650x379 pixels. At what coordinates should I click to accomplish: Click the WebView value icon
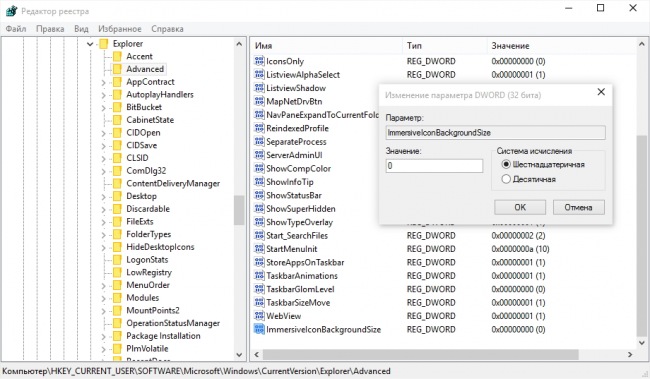pos(259,316)
